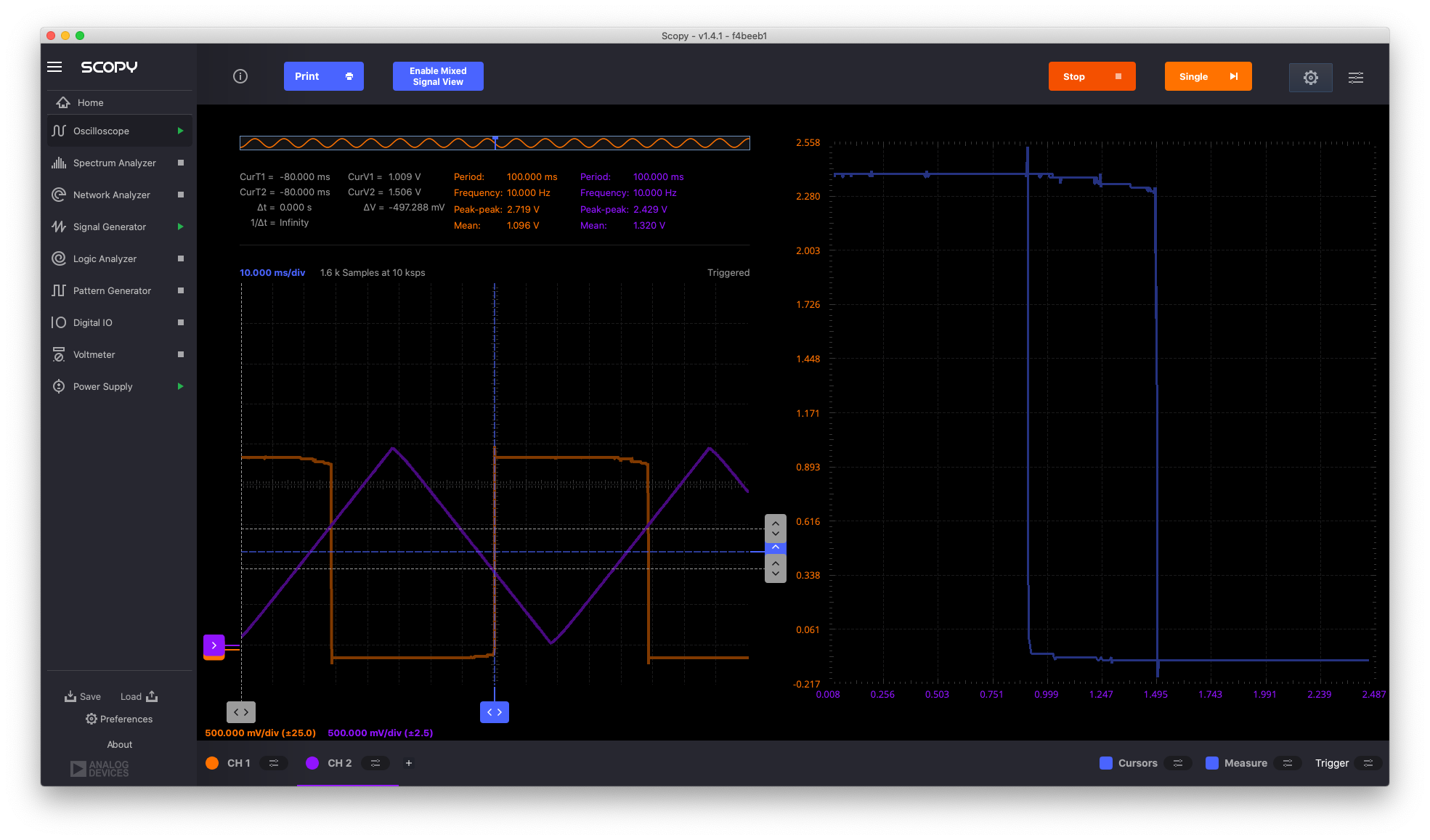Viewport: 1430px width, 840px height.
Task: Click the gray horizontal cursor handle
Action: pyautogui.click(x=241, y=712)
